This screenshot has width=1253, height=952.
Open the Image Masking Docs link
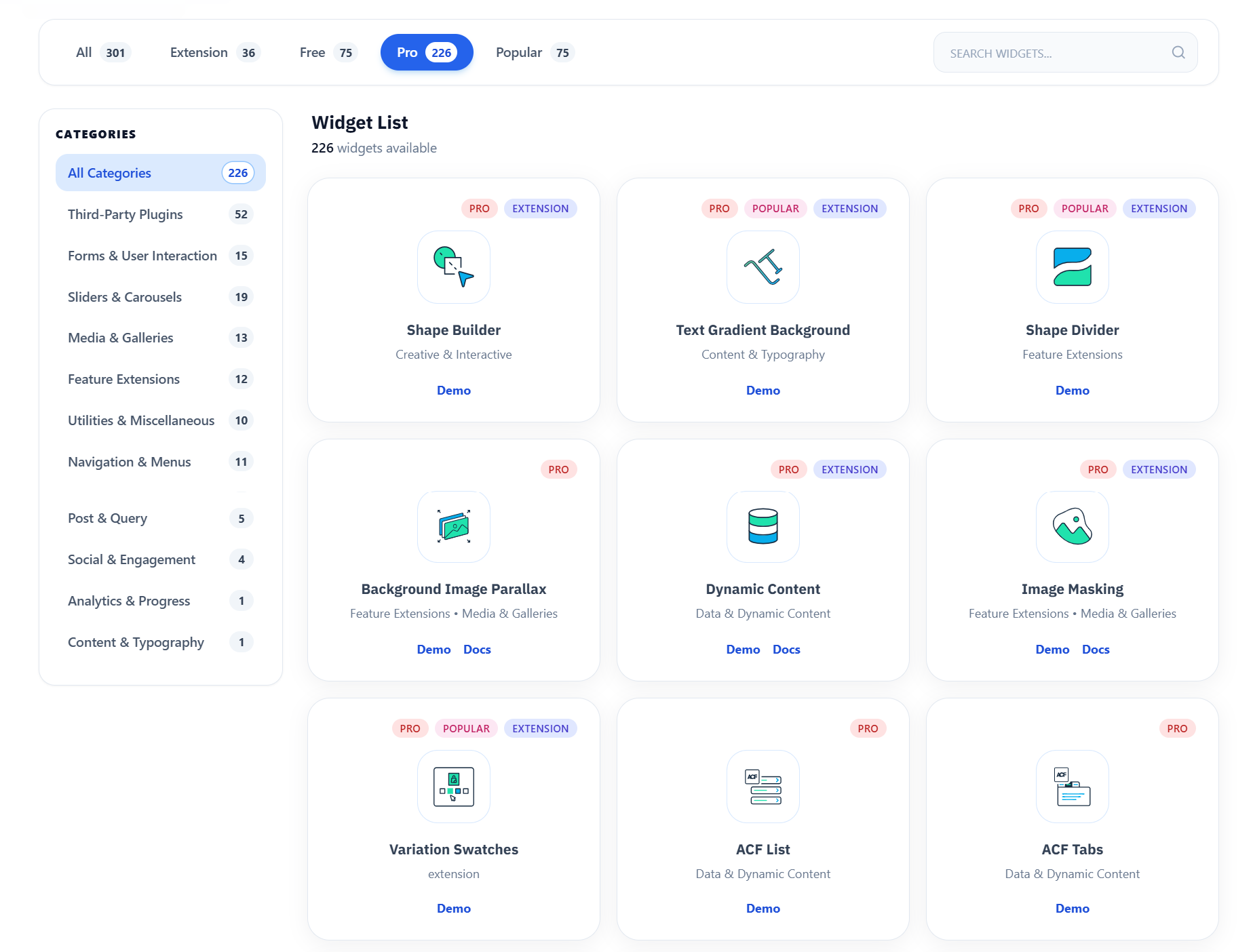click(x=1096, y=650)
